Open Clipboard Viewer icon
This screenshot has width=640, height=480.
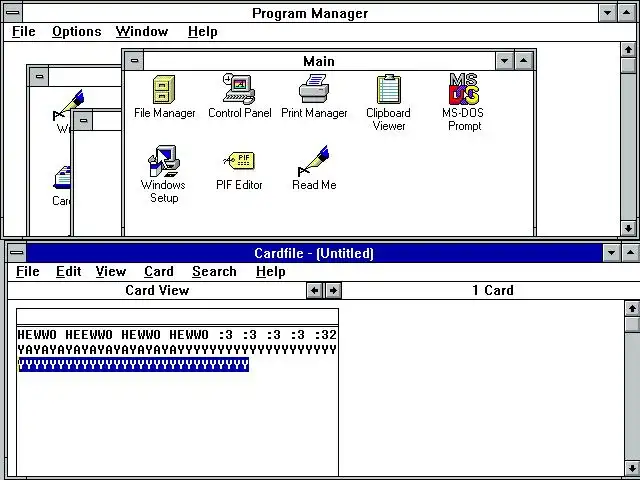point(389,89)
